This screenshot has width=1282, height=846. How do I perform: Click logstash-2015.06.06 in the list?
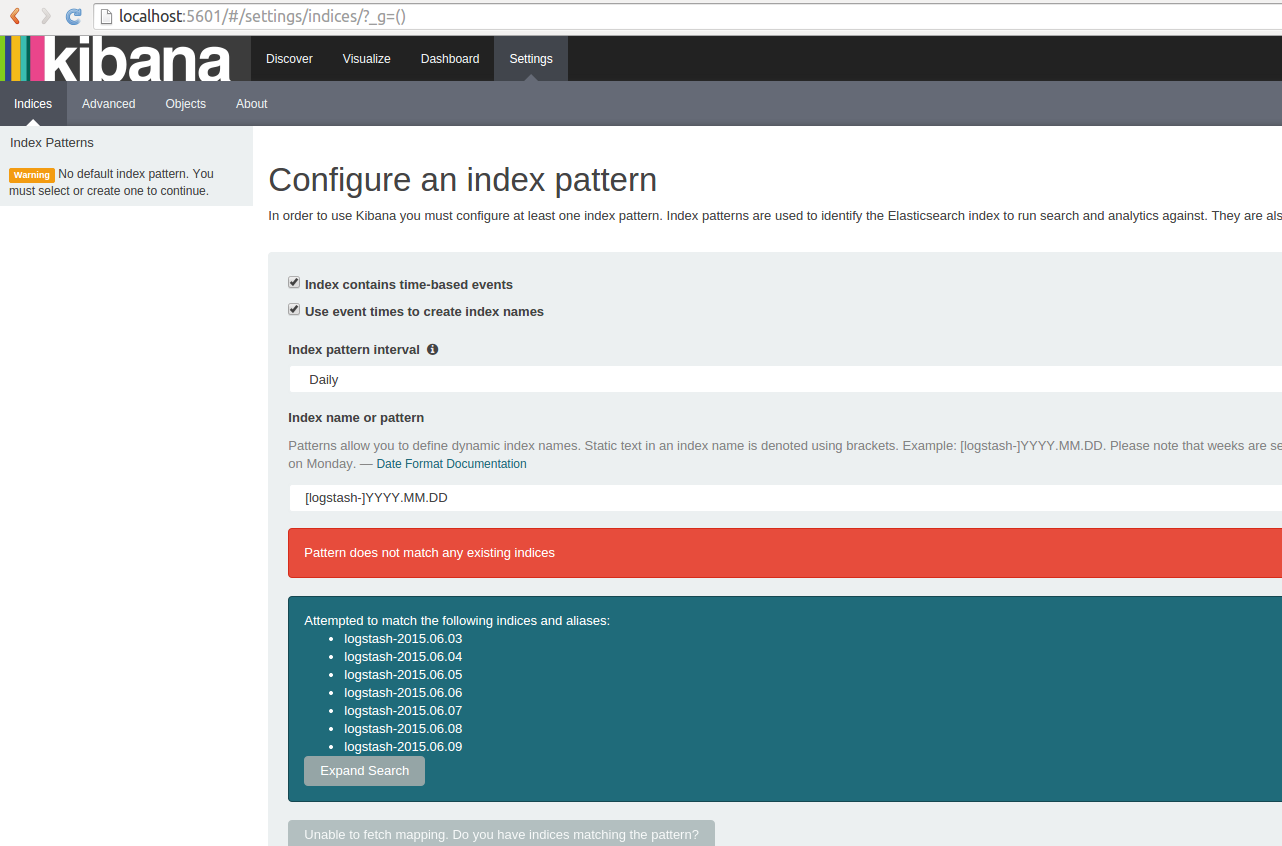[403, 693]
